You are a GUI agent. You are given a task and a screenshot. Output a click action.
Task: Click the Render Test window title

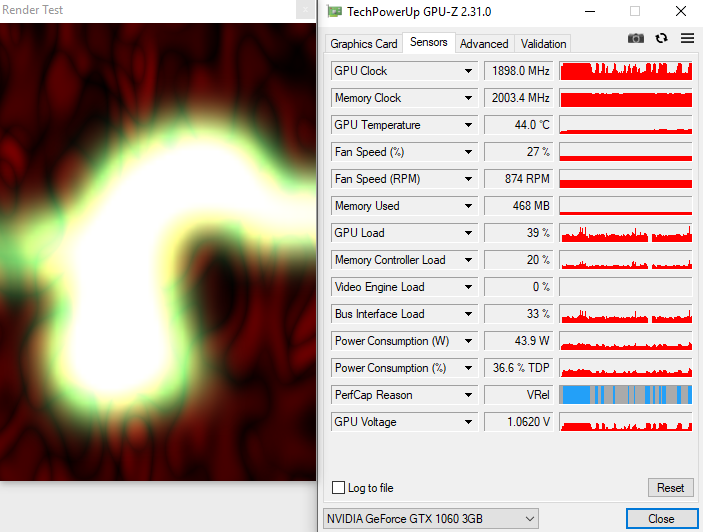(x=32, y=9)
